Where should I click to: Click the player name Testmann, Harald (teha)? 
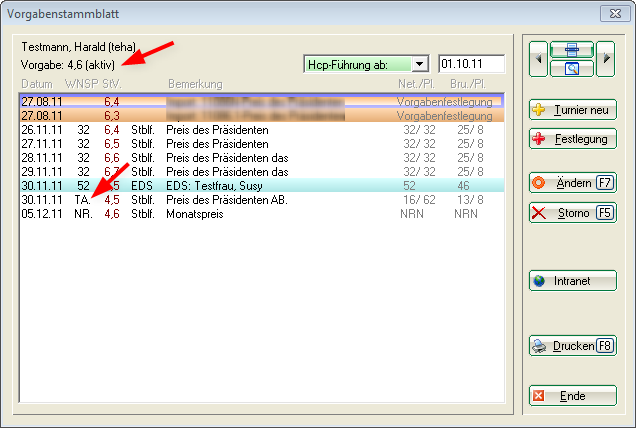[79, 47]
